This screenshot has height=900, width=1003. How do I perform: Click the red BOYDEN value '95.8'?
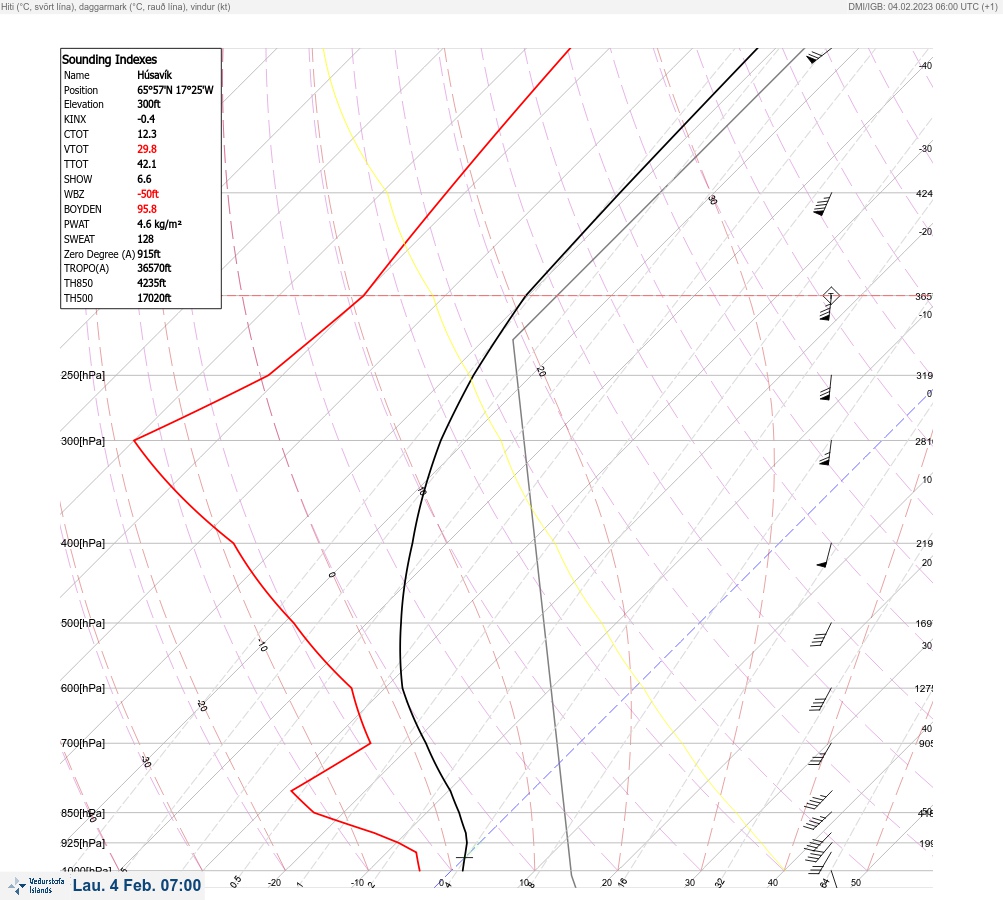pyautogui.click(x=146, y=209)
